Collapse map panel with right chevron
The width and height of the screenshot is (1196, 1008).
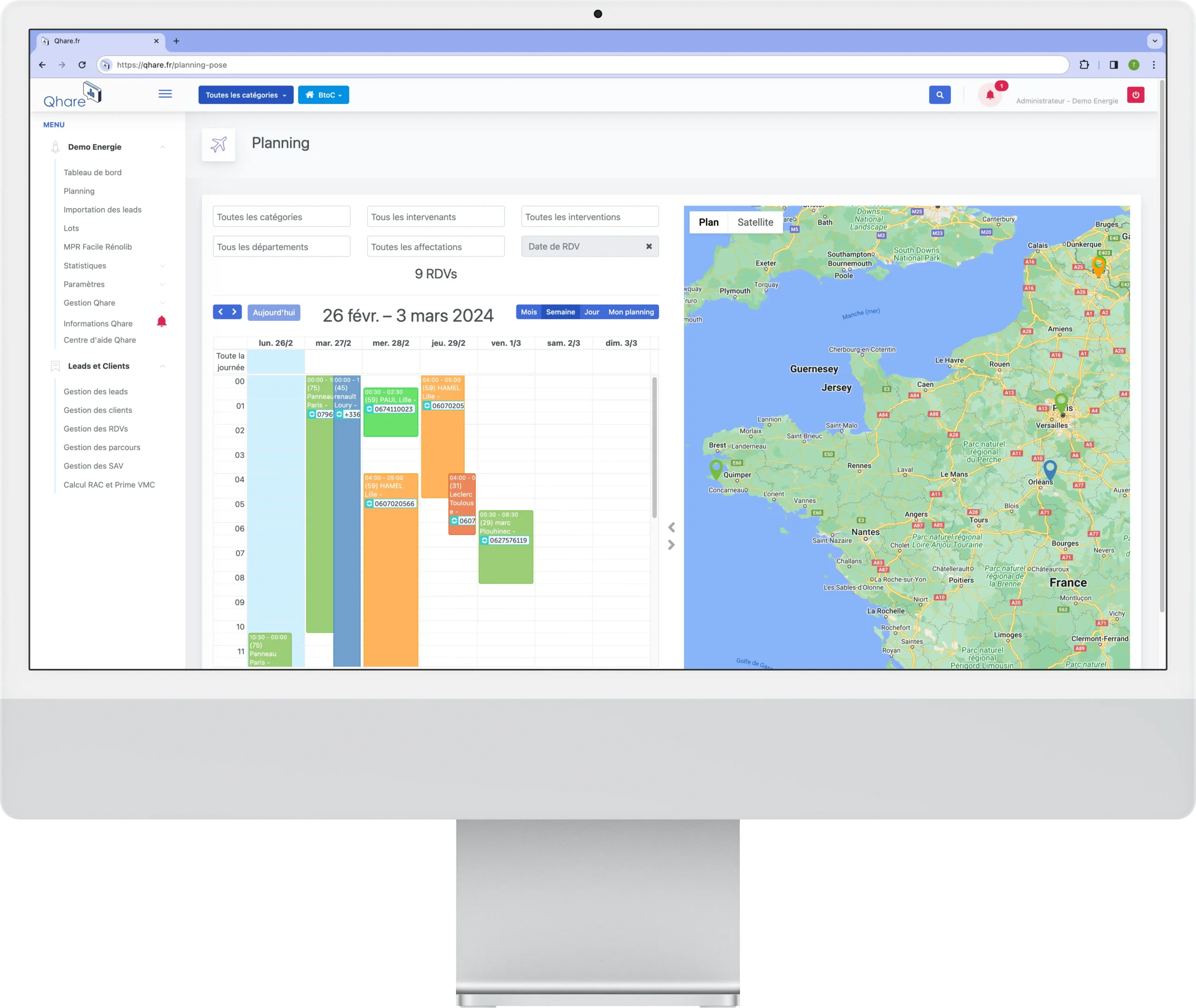pos(671,545)
